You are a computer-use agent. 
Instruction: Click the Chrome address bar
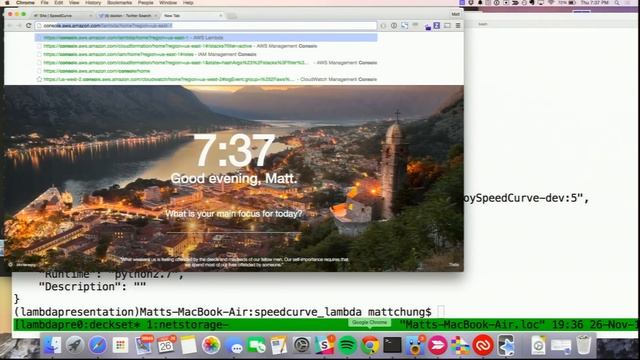coord(206,26)
